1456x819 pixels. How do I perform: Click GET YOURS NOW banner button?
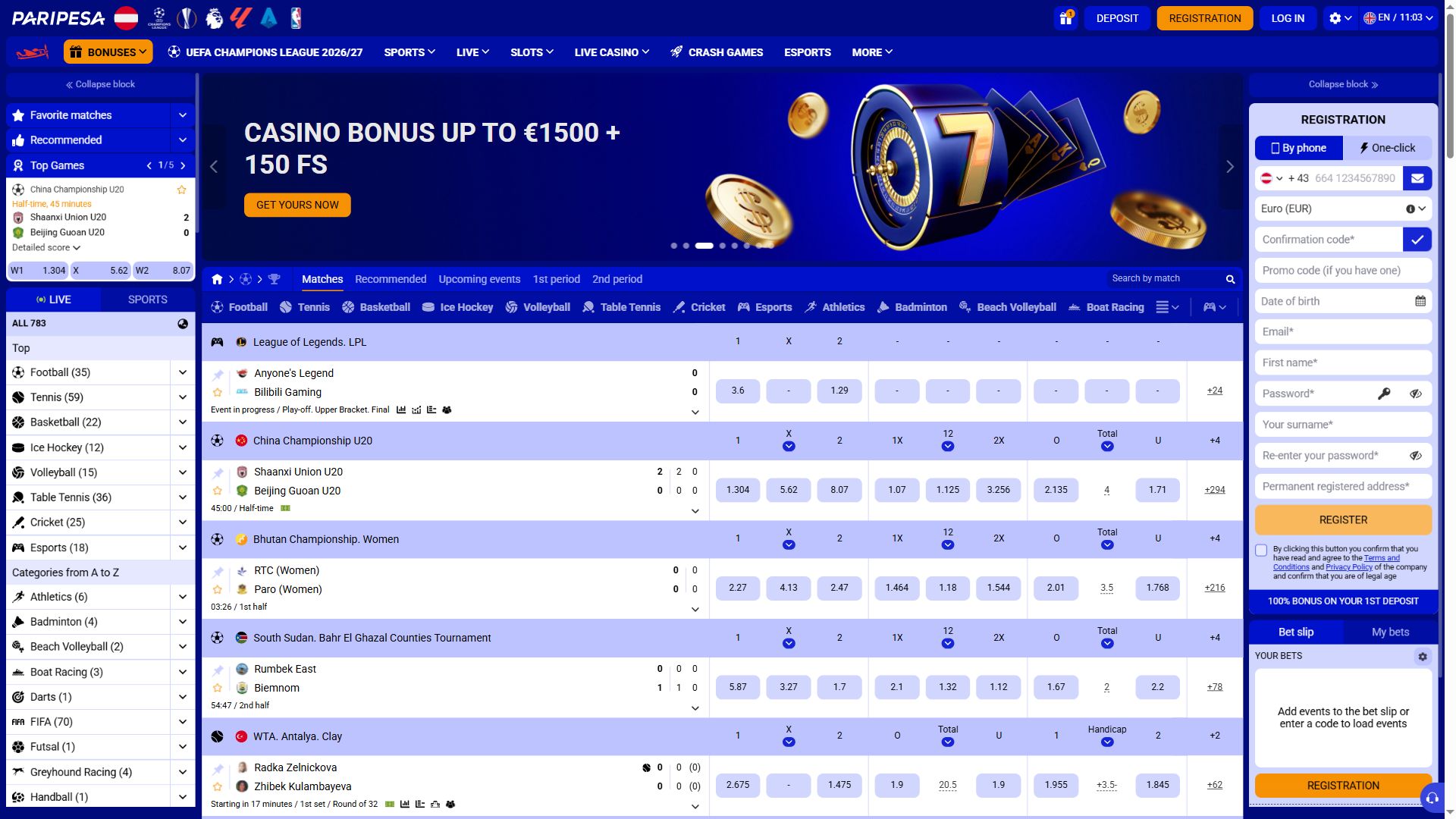(297, 205)
